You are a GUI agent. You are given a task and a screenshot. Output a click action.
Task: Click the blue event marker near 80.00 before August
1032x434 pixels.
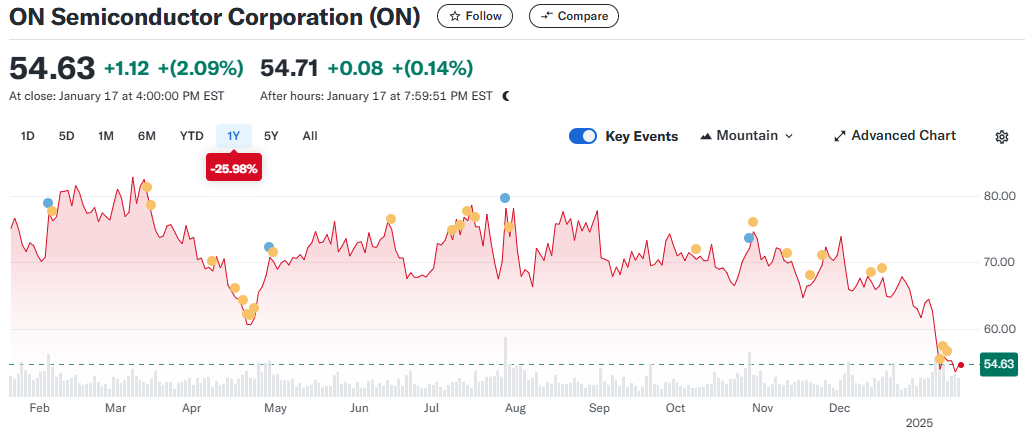coord(505,198)
